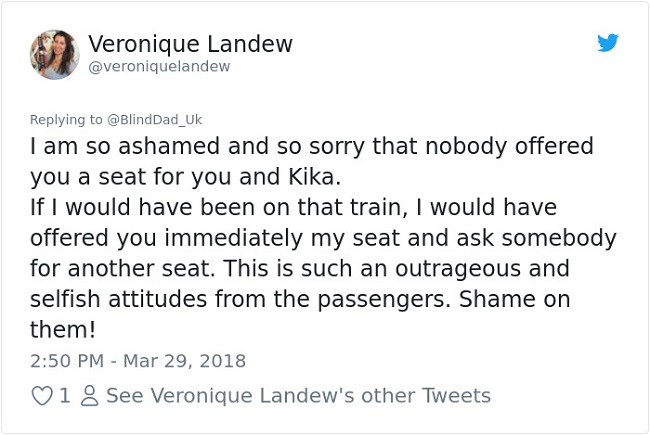Screen dimensions: 650x435
Task: Click the phrase "for another seat"
Action: click(102, 270)
